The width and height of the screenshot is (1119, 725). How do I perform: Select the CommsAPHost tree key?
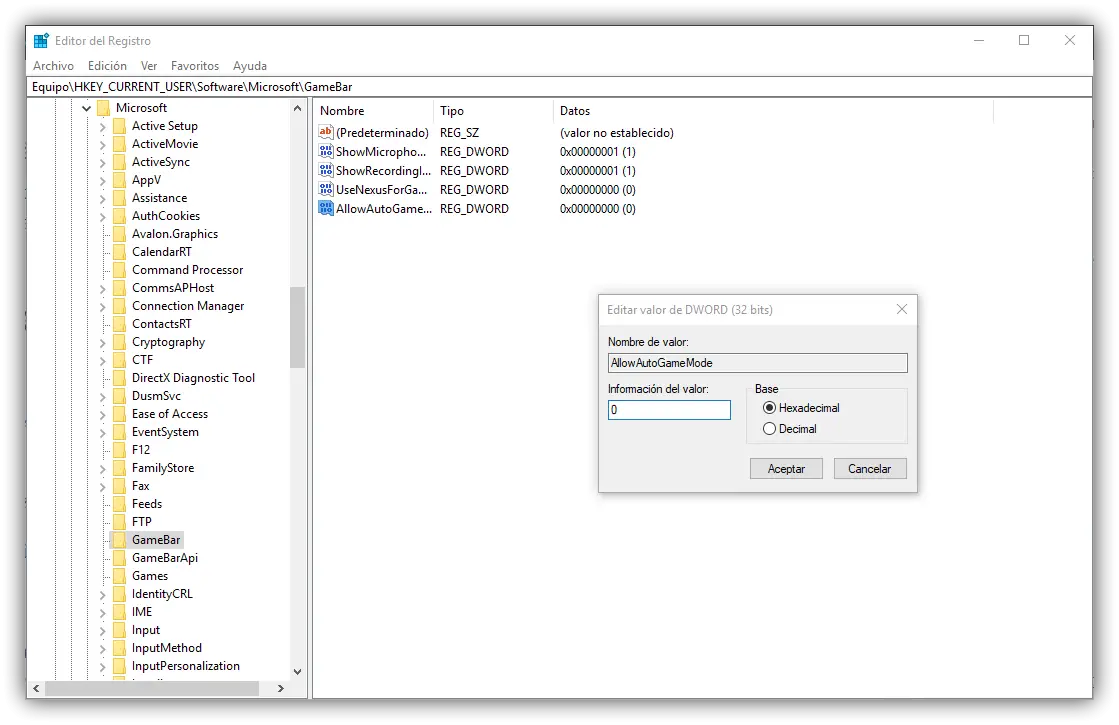pos(173,288)
